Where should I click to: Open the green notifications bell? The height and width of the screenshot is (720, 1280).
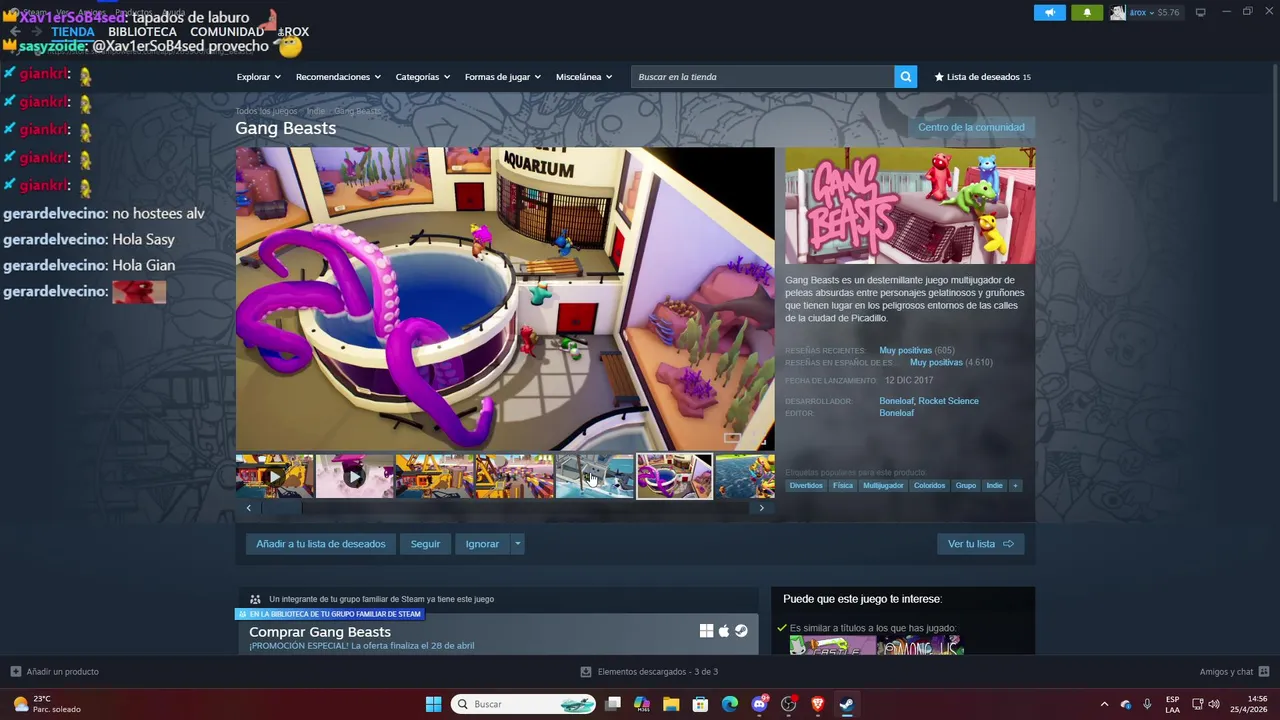(1087, 12)
